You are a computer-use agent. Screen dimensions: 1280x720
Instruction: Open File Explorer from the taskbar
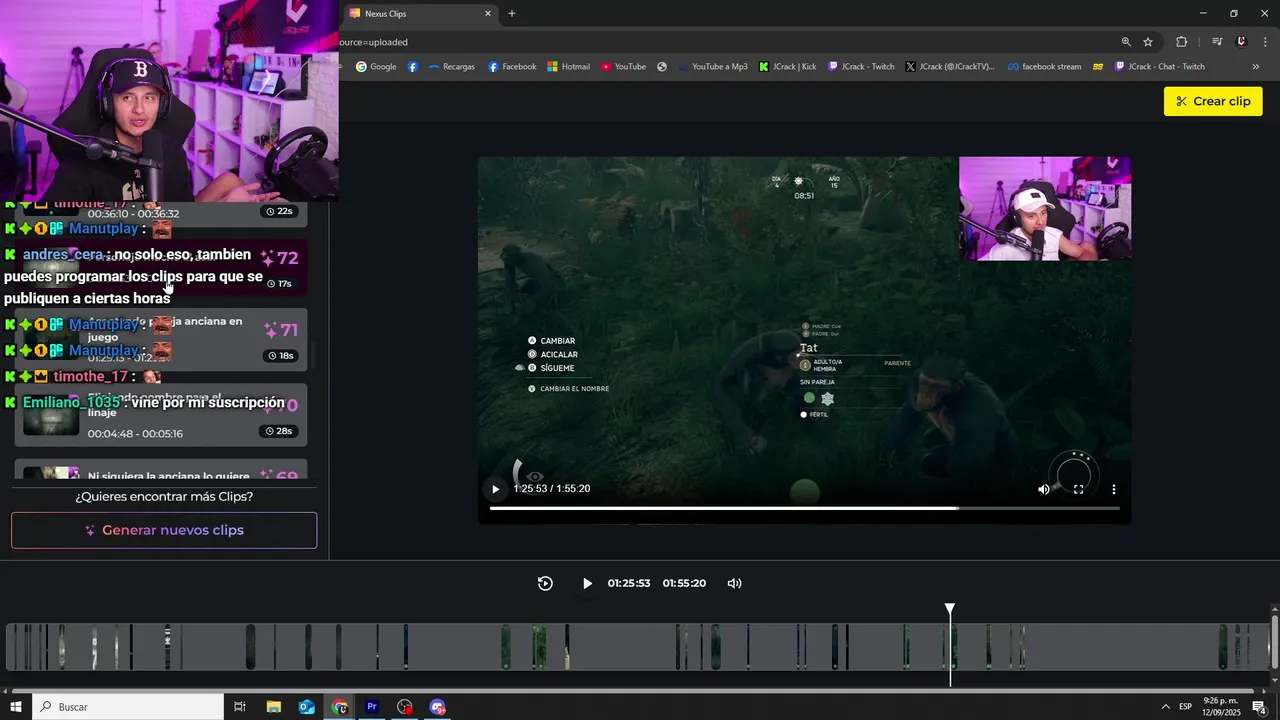point(273,707)
